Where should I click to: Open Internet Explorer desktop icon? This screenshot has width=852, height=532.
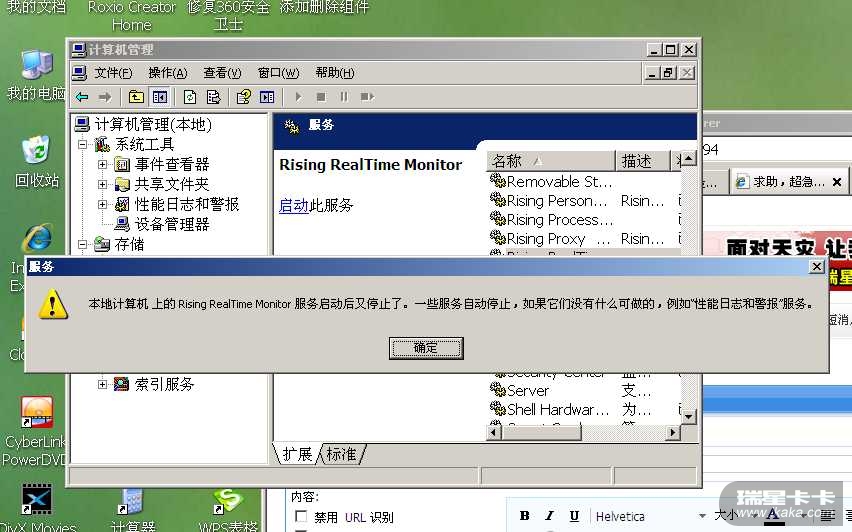point(37,238)
